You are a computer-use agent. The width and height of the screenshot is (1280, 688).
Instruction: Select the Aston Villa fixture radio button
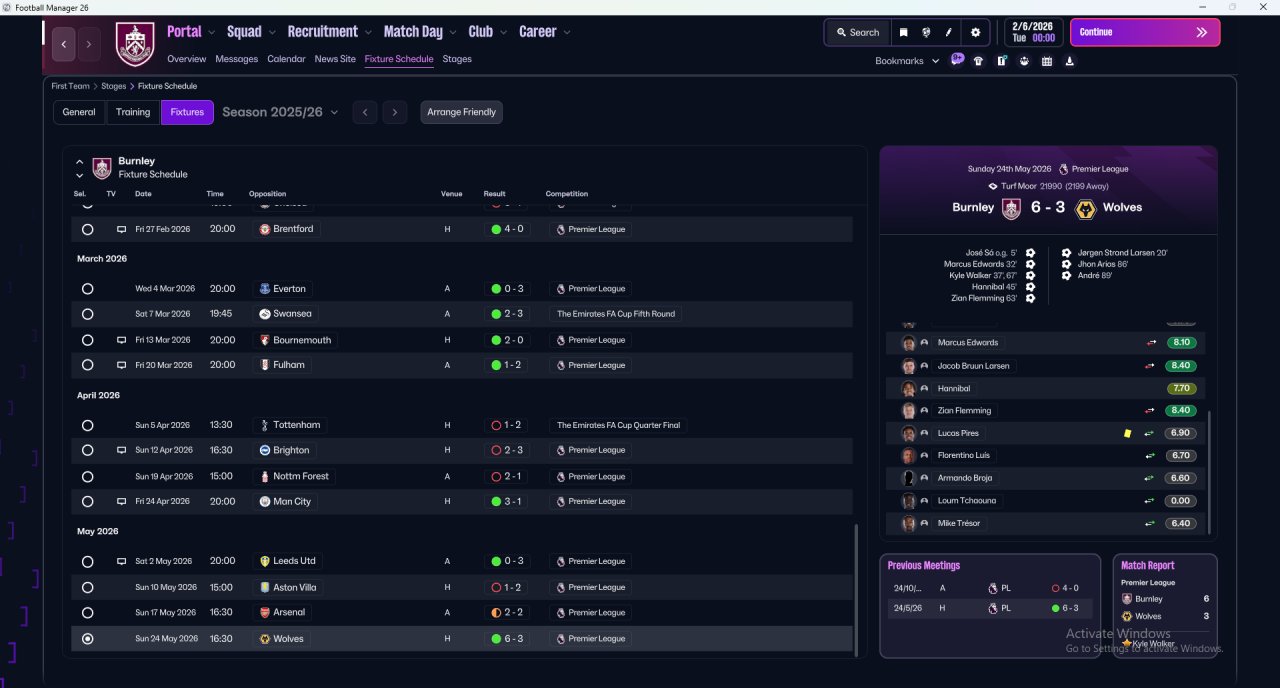(88, 587)
